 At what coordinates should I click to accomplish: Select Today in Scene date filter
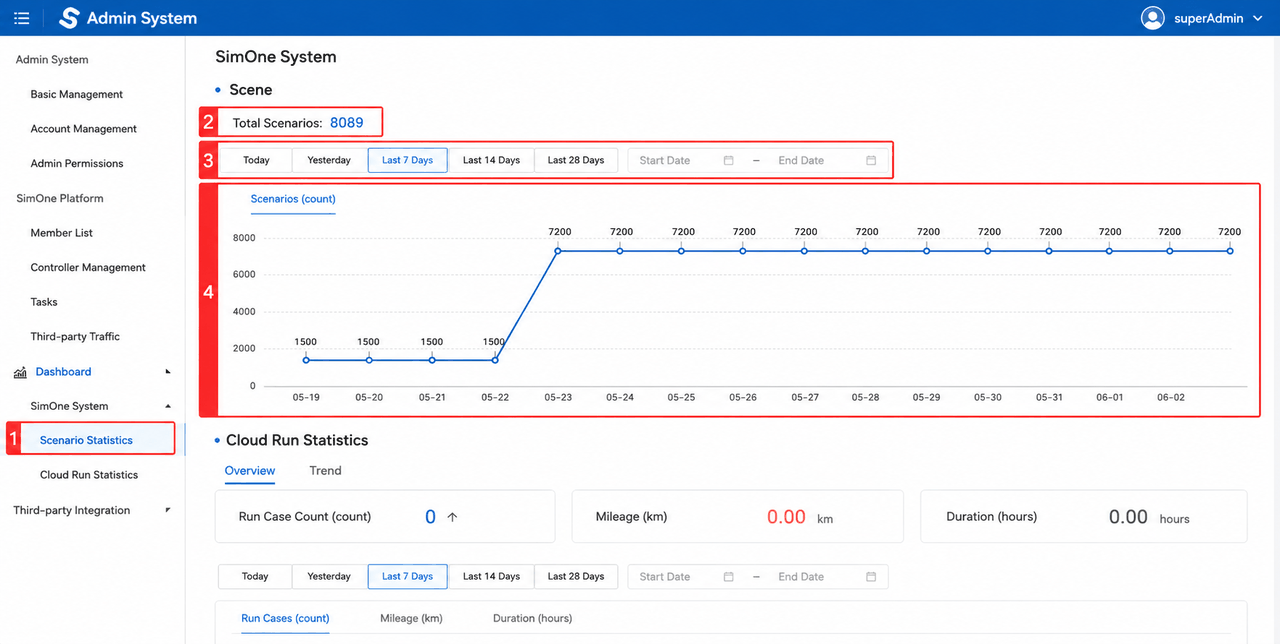[256, 160]
